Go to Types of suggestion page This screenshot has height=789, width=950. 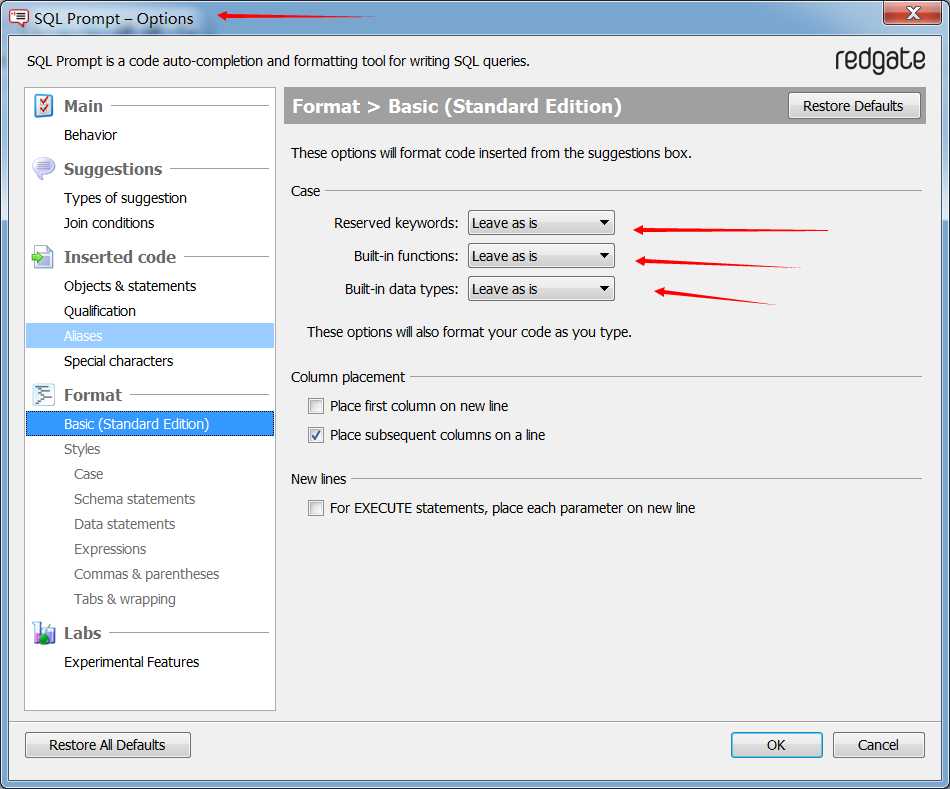125,198
